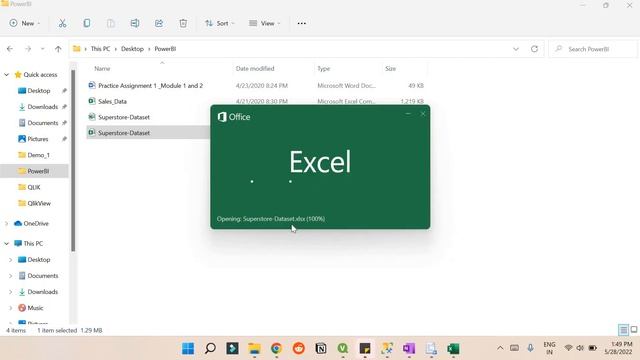Open File Explorer from the taskbar
Image resolution: width=640 pixels, height=360 pixels.
pos(255,349)
